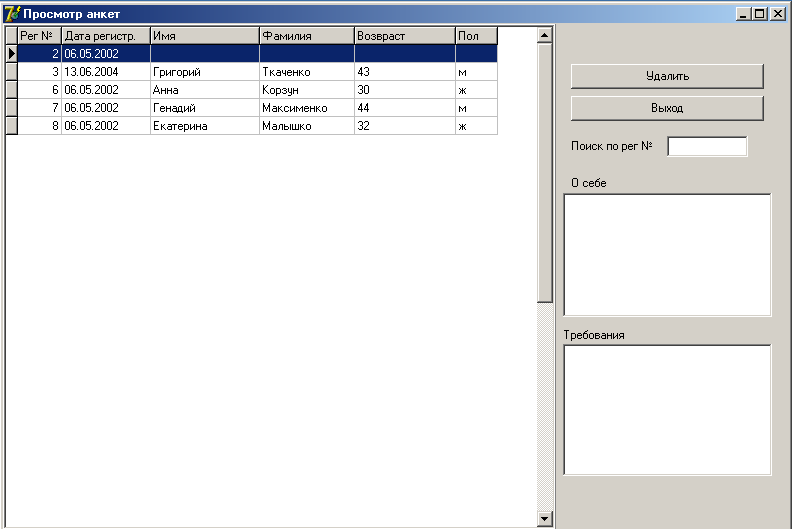This screenshot has width=792, height=529.
Task: Click the Дата регистр. column header
Action: click(x=105, y=36)
